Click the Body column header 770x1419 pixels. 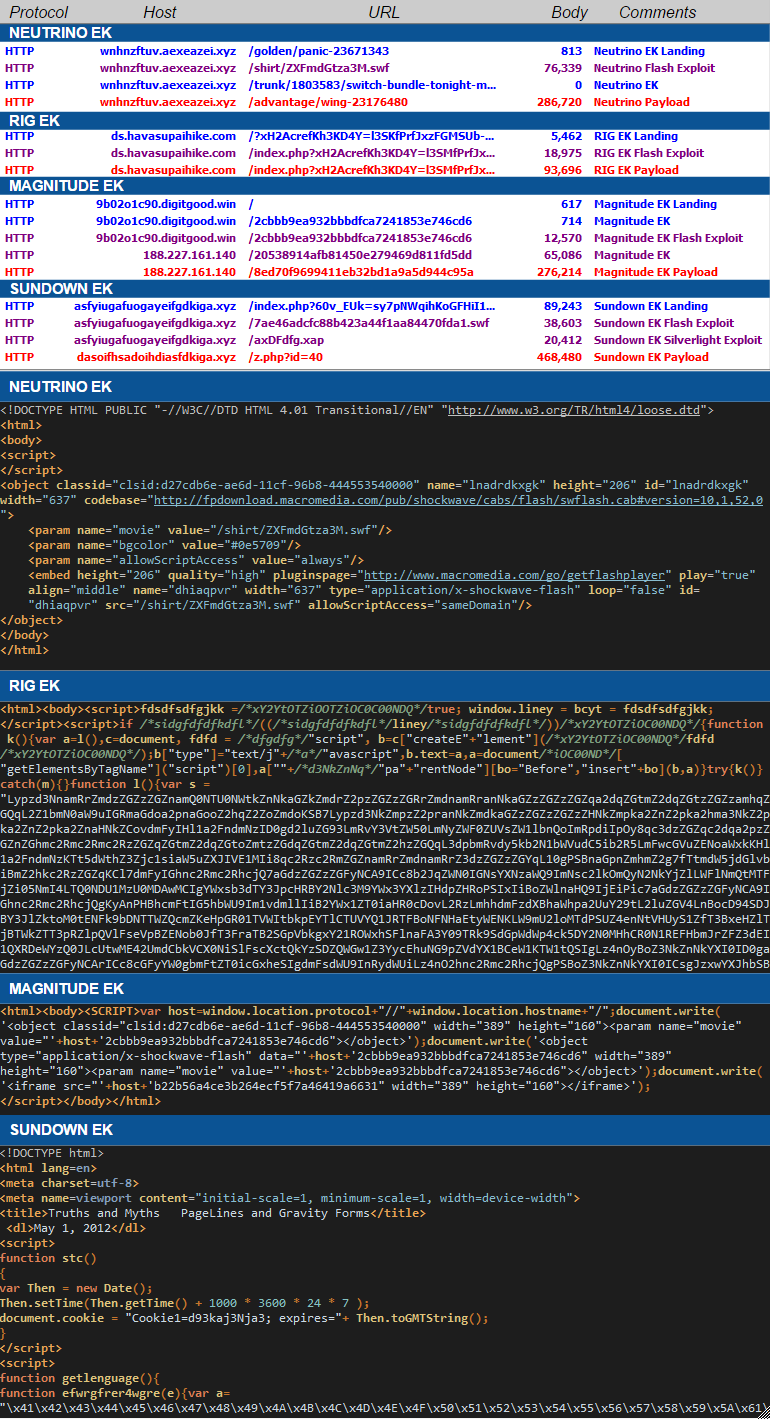(x=570, y=12)
